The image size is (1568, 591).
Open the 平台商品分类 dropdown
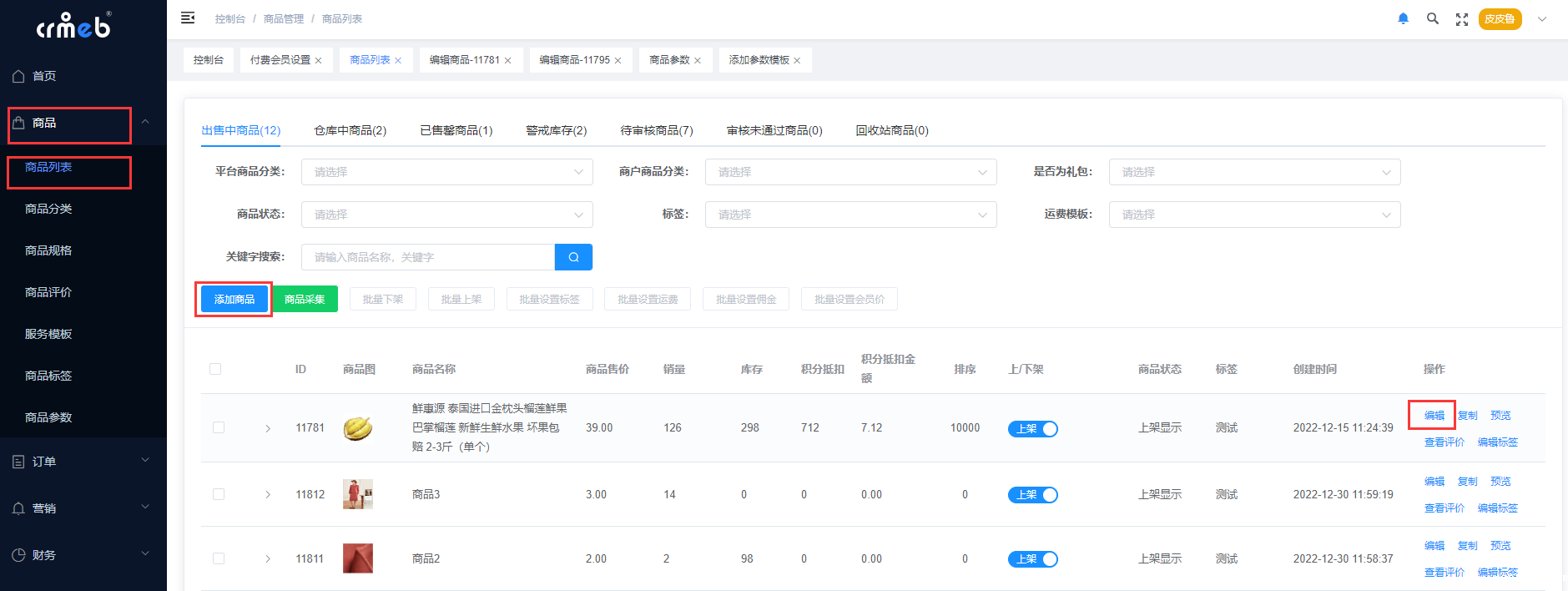click(x=446, y=172)
